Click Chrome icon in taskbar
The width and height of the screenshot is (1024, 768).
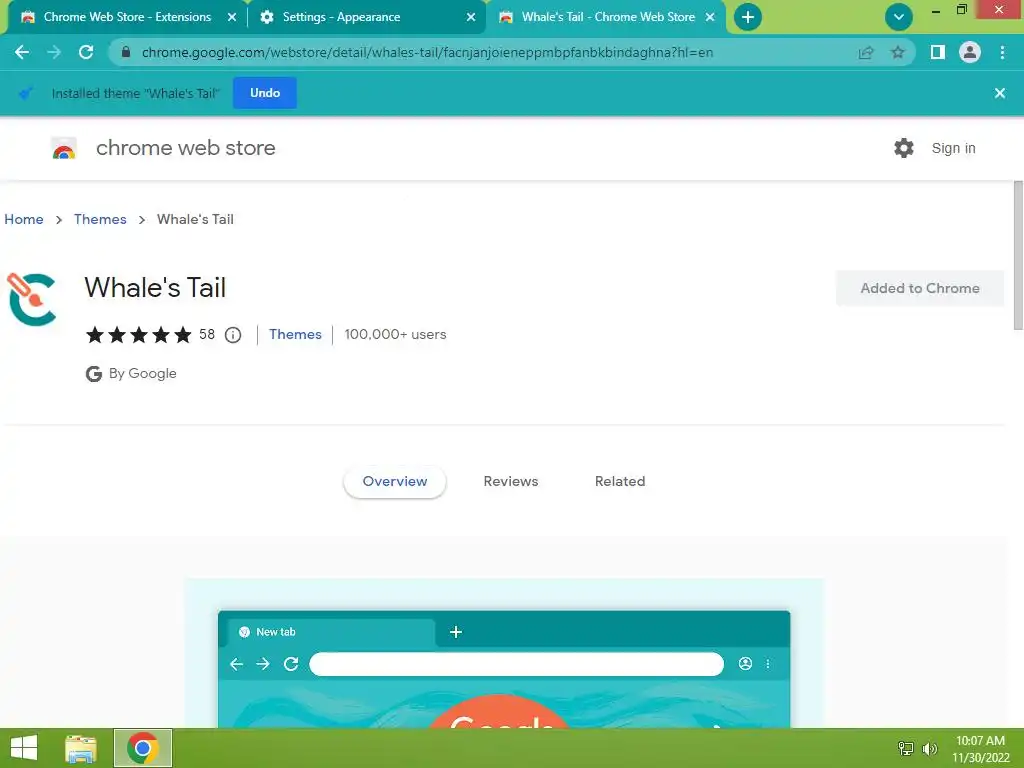coord(143,748)
